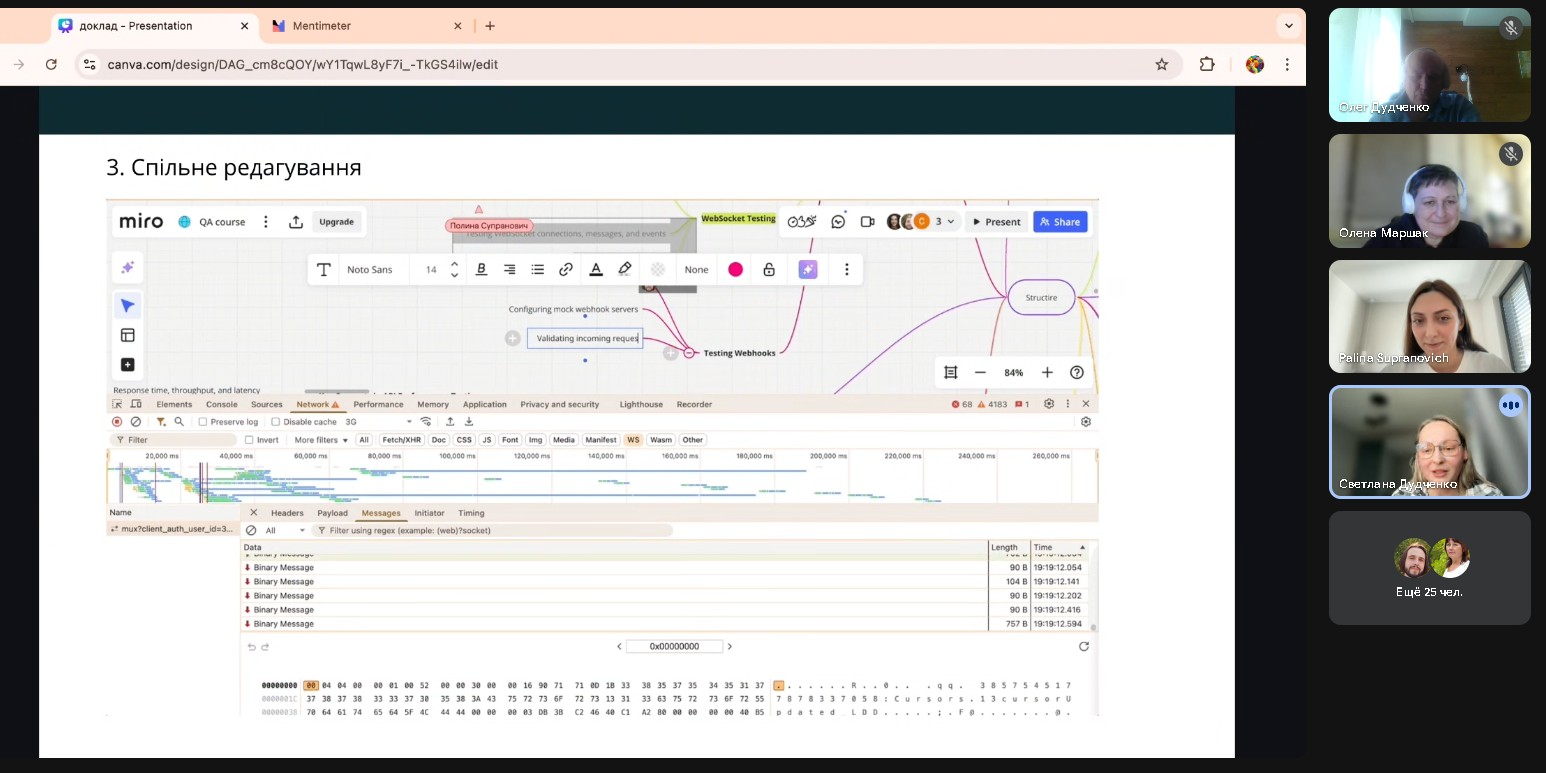The width and height of the screenshot is (1546, 773).
Task: Check the Invert filter checkbox
Action: [249, 440]
